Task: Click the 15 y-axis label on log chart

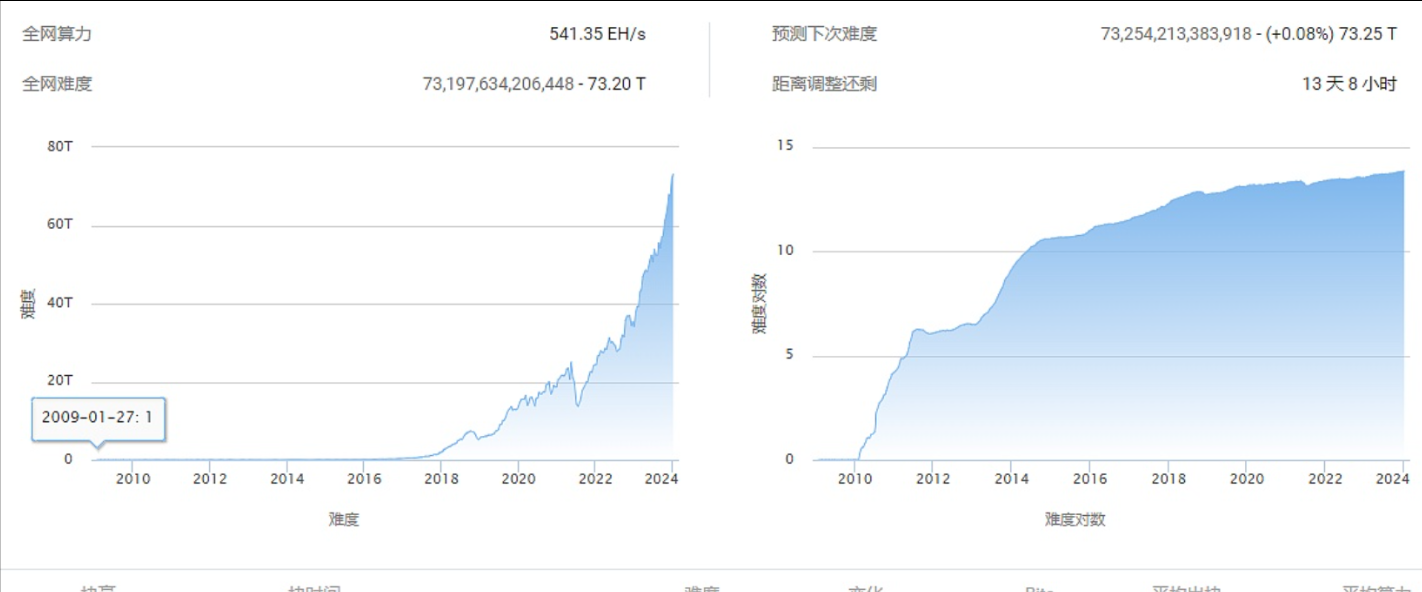Action: point(785,146)
